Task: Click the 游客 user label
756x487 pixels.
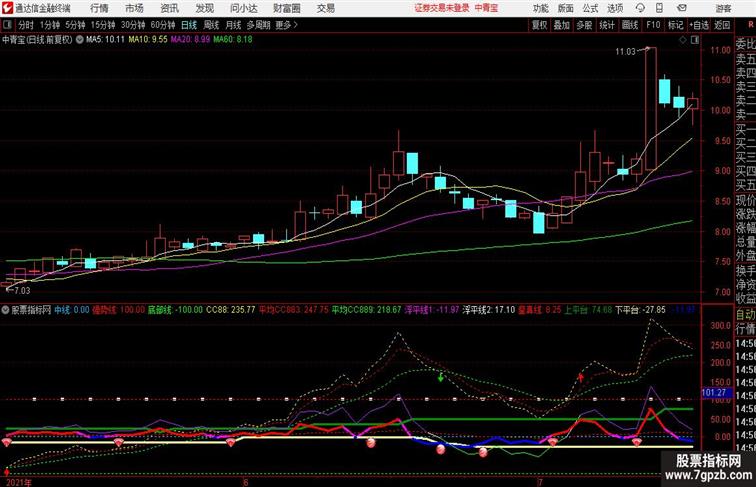Action: (x=723, y=8)
